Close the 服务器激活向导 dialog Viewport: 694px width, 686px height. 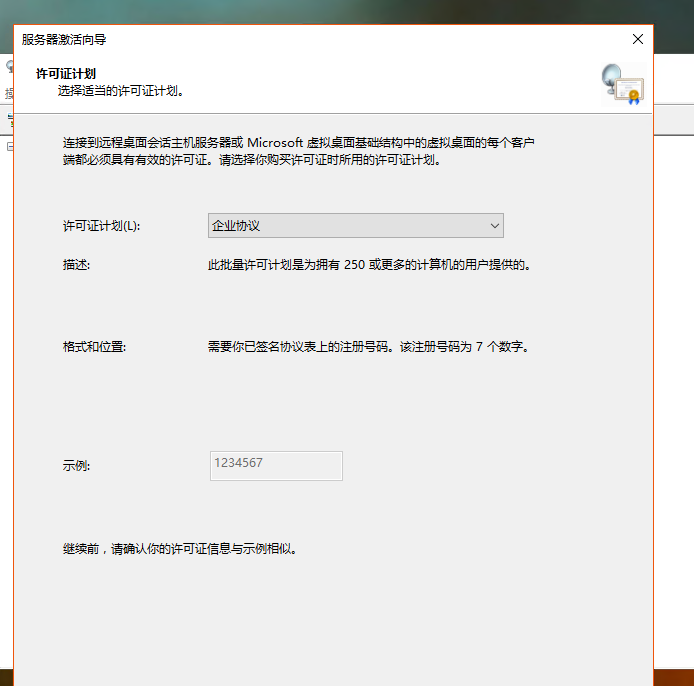(638, 39)
